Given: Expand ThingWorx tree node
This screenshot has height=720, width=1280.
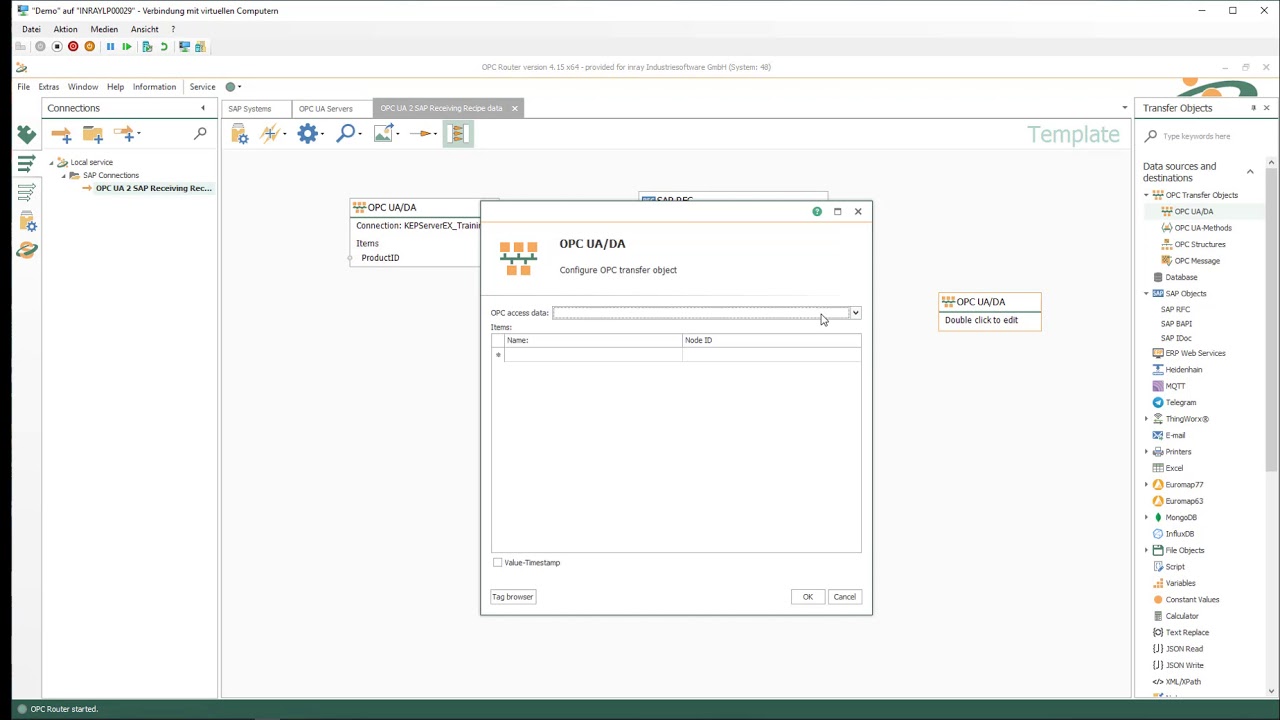Looking at the screenshot, I should [1147, 419].
